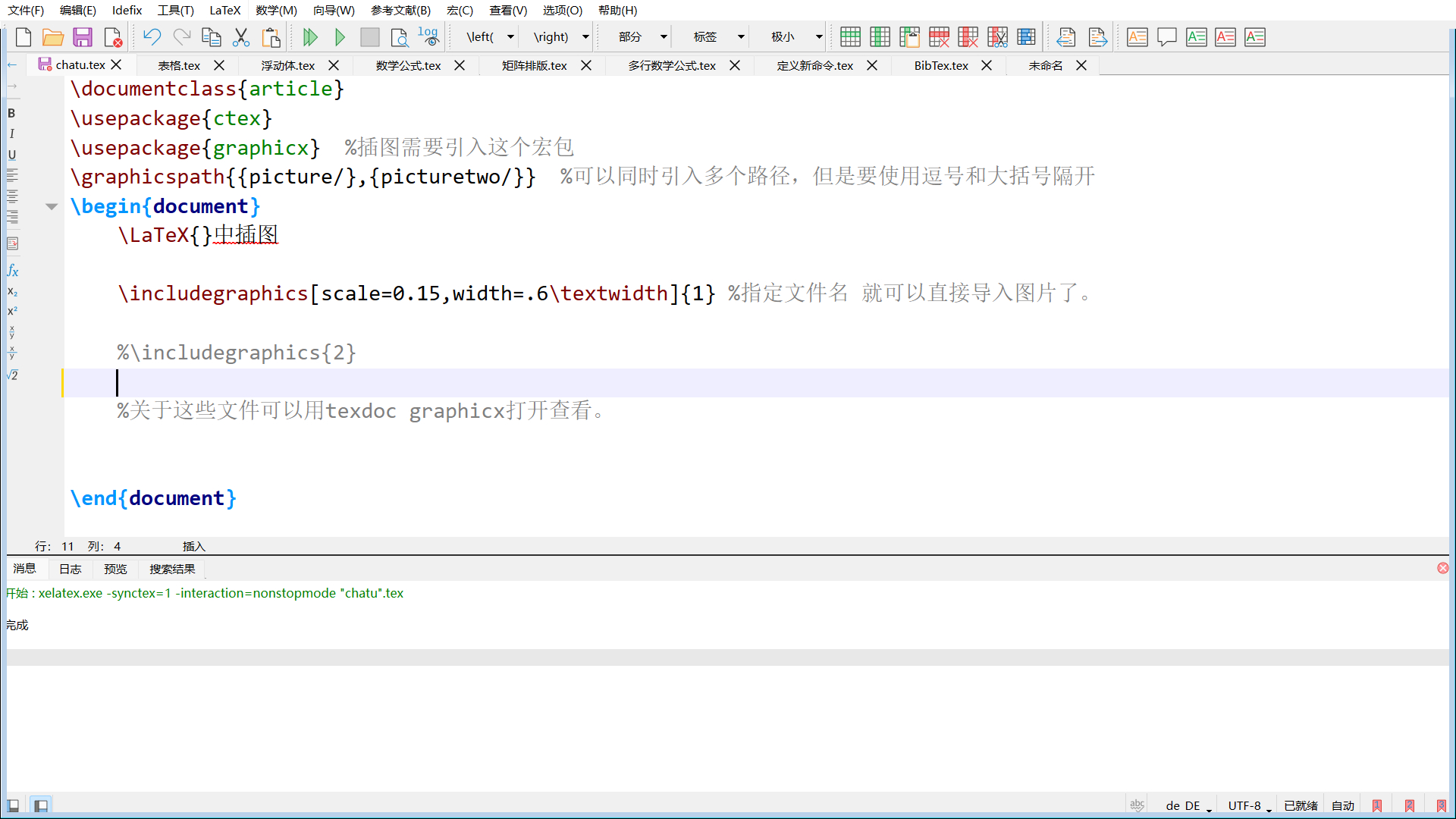
Task: Toggle the inline spell check icon
Action: [x=1137, y=805]
